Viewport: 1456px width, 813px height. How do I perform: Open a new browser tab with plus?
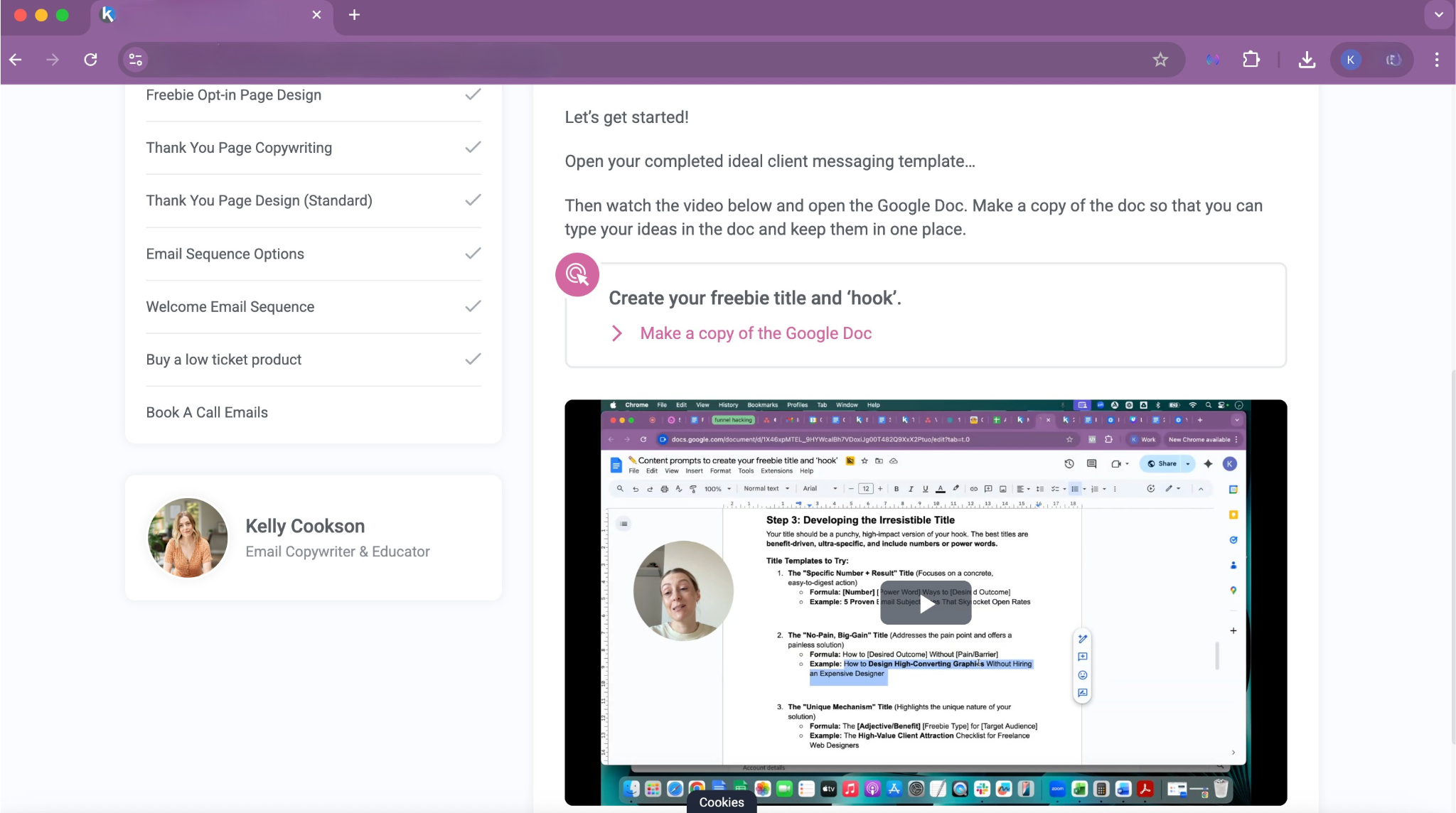[x=354, y=15]
